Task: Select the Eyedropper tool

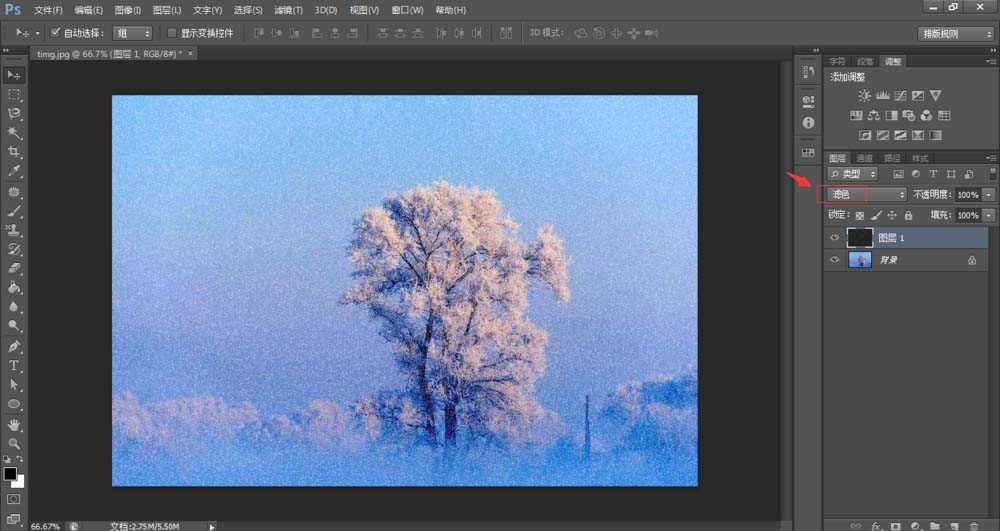Action: [13, 171]
